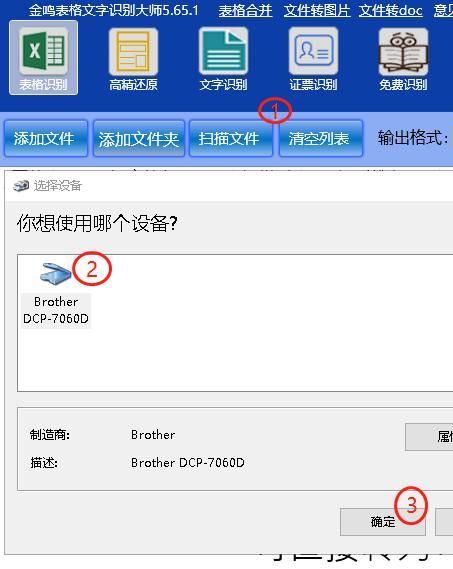Click the 添加文件夹 button
Image resolution: width=453 pixels, height=569 pixels.
pos(139,139)
